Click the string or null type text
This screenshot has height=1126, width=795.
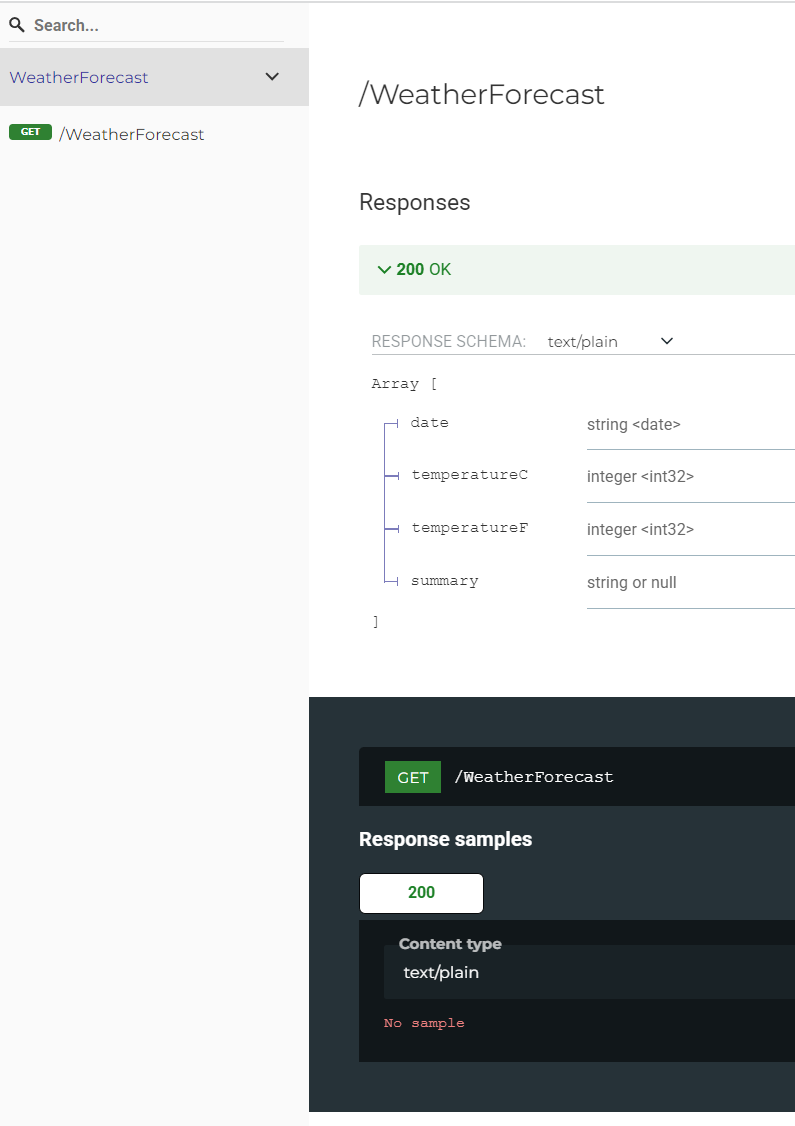coord(632,582)
